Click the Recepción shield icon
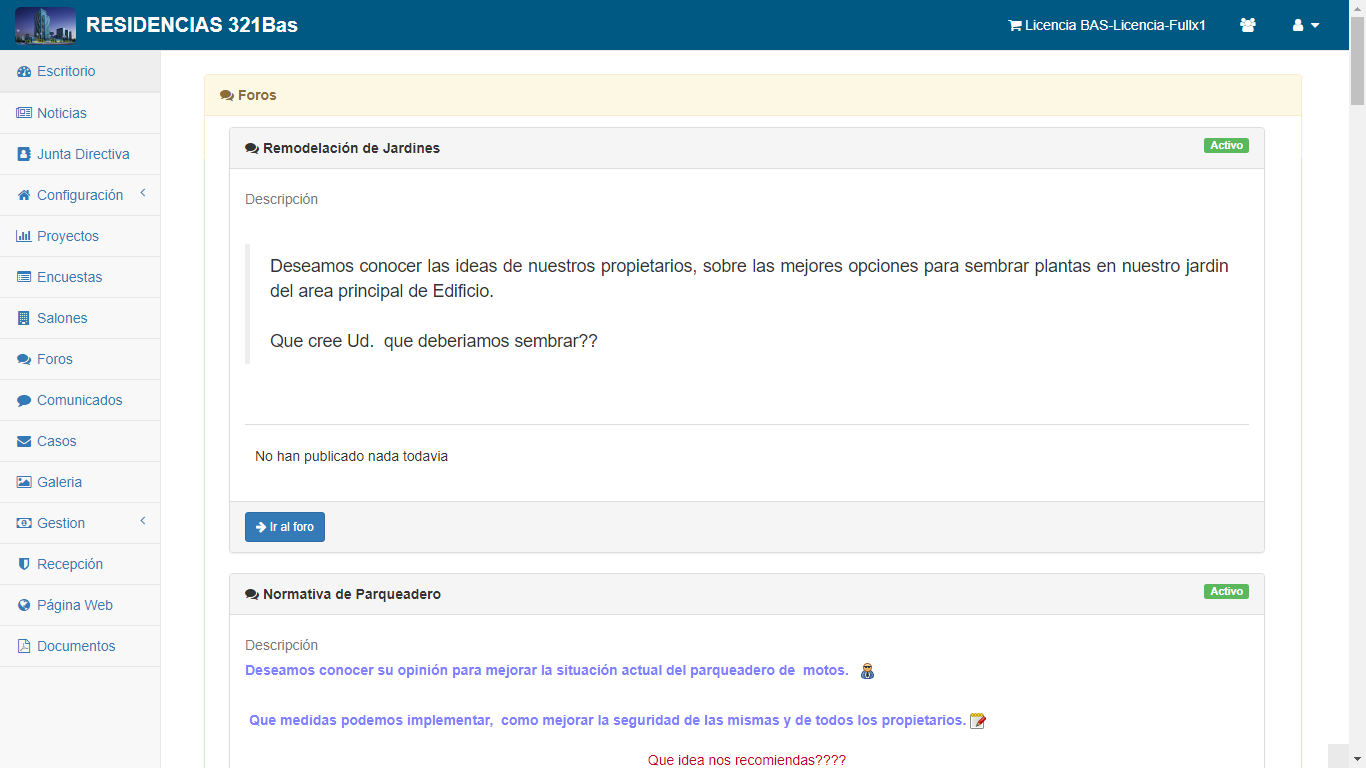This screenshot has width=1366, height=768. (x=24, y=564)
